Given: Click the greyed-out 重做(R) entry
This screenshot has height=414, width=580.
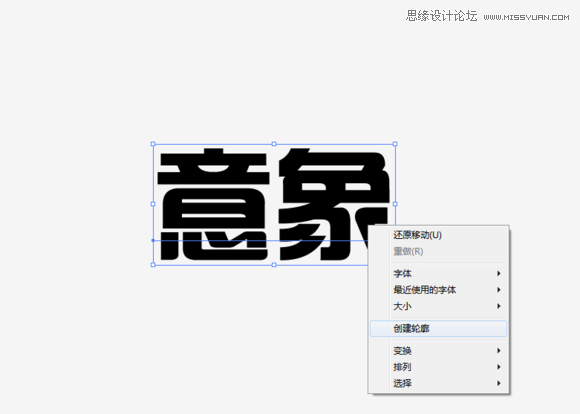Looking at the screenshot, I should (438, 252).
